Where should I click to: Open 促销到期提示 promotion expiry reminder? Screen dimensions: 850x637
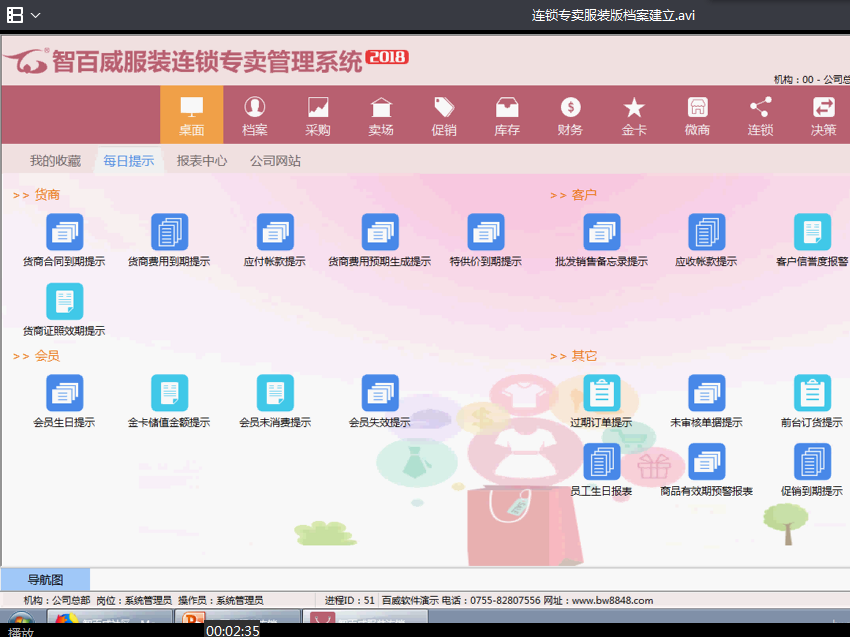tap(811, 463)
